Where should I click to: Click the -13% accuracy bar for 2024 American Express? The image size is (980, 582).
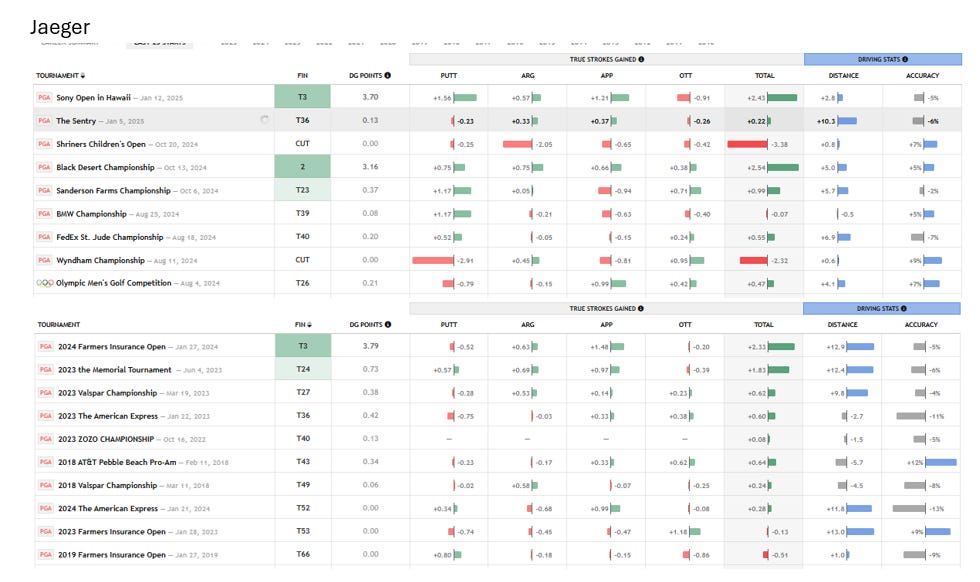(909, 508)
